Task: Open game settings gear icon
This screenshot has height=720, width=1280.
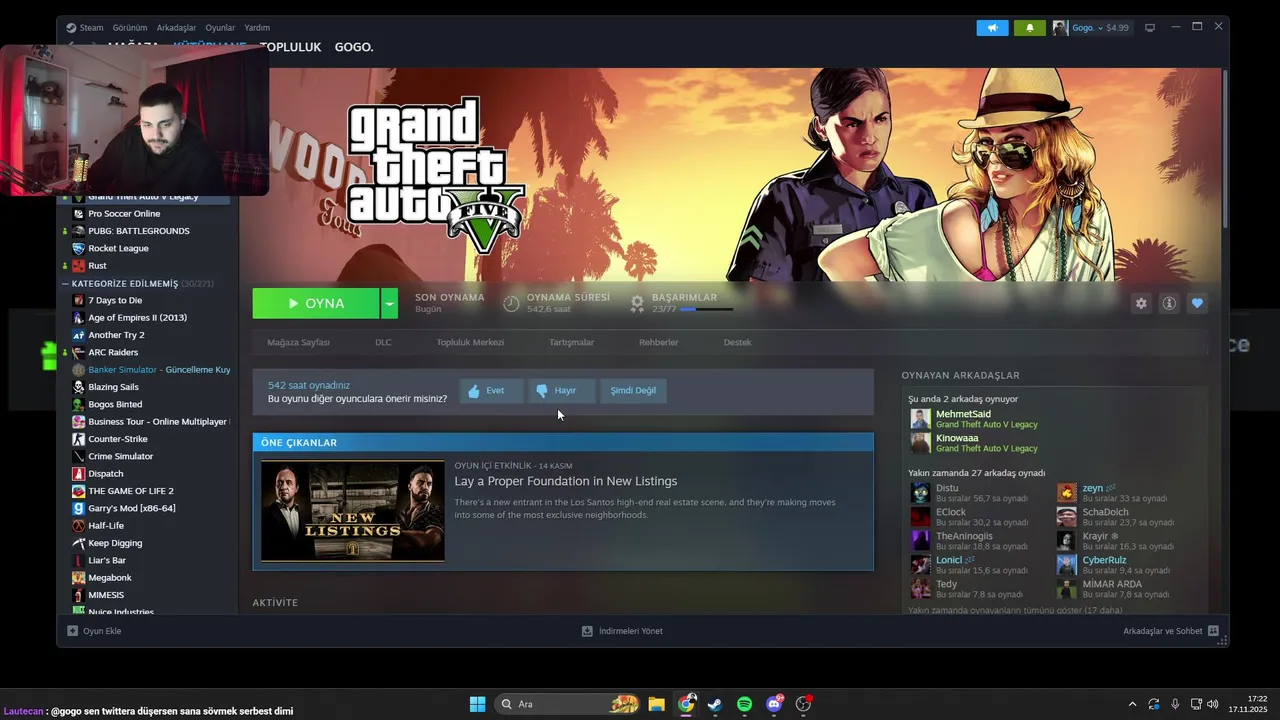Action: point(1140,303)
